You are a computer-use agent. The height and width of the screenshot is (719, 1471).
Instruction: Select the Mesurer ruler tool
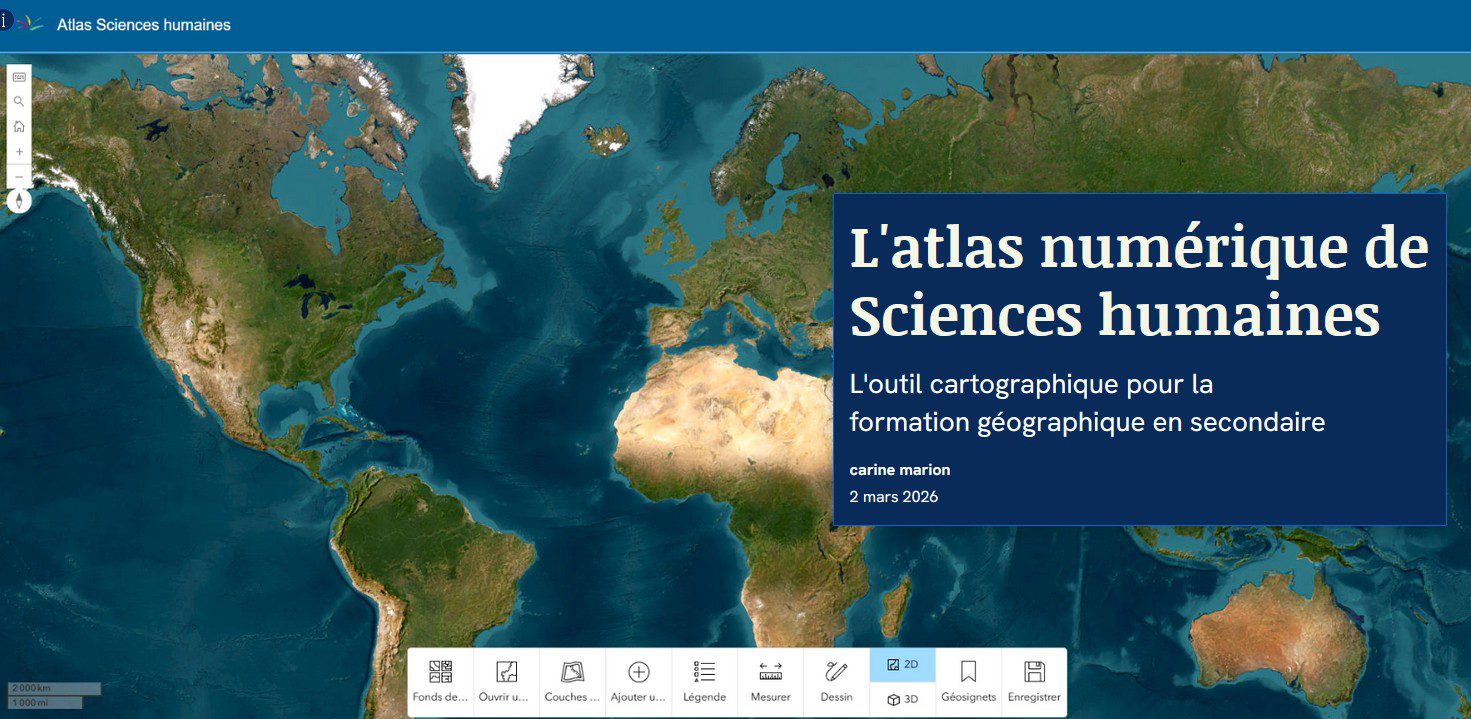pos(770,681)
